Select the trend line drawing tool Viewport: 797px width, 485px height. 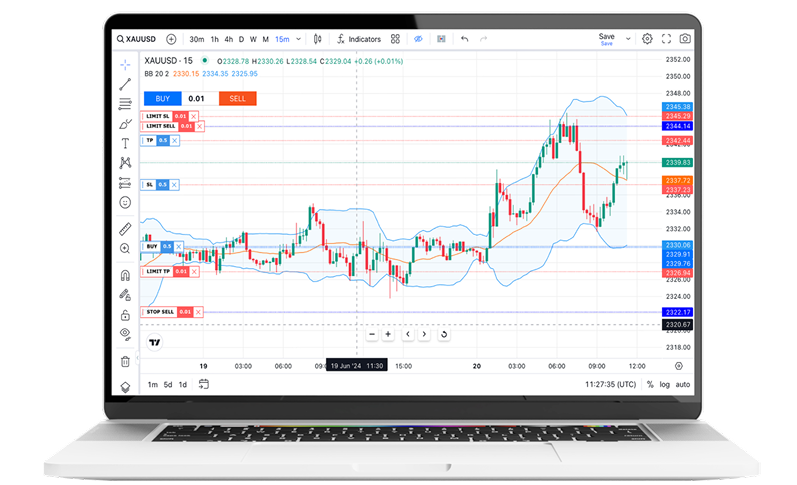[x=125, y=84]
